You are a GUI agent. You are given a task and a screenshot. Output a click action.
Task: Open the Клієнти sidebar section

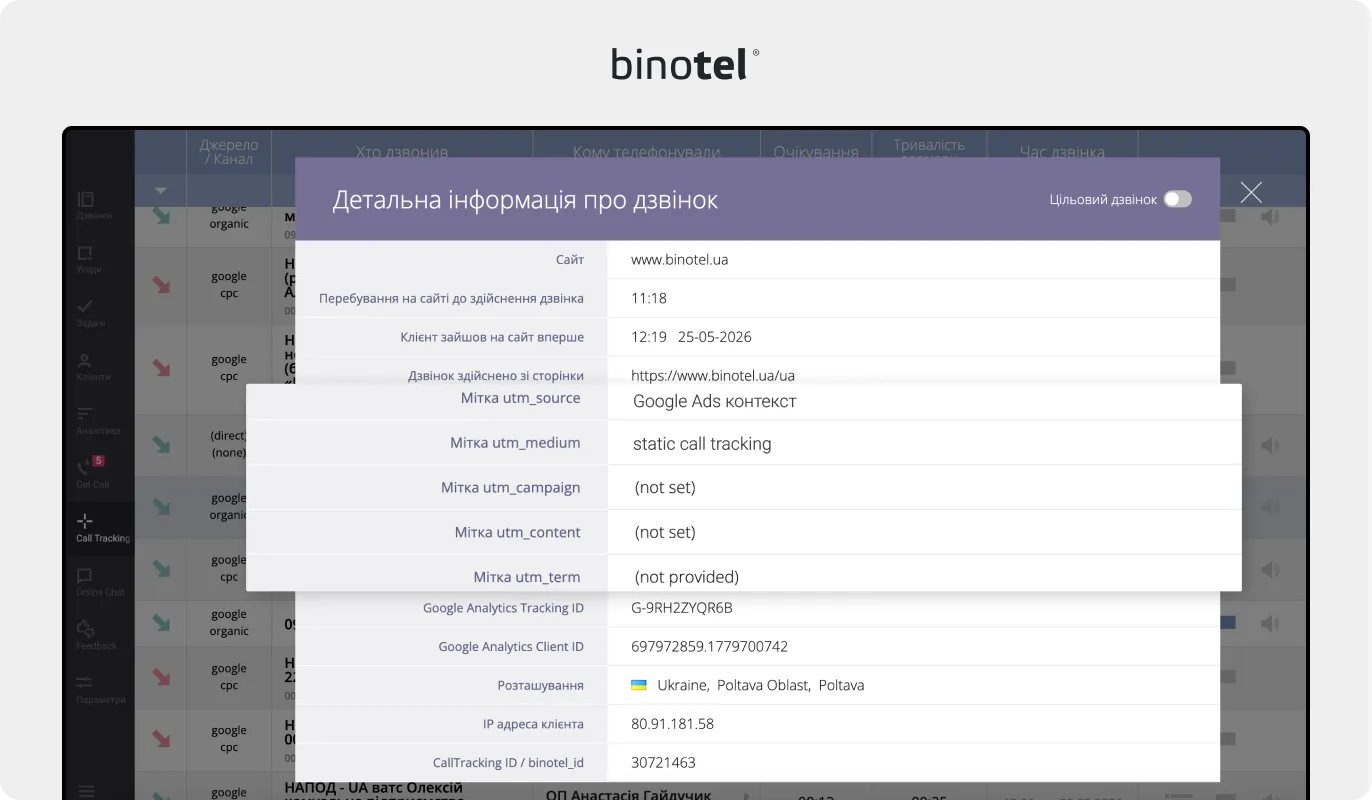click(x=92, y=367)
